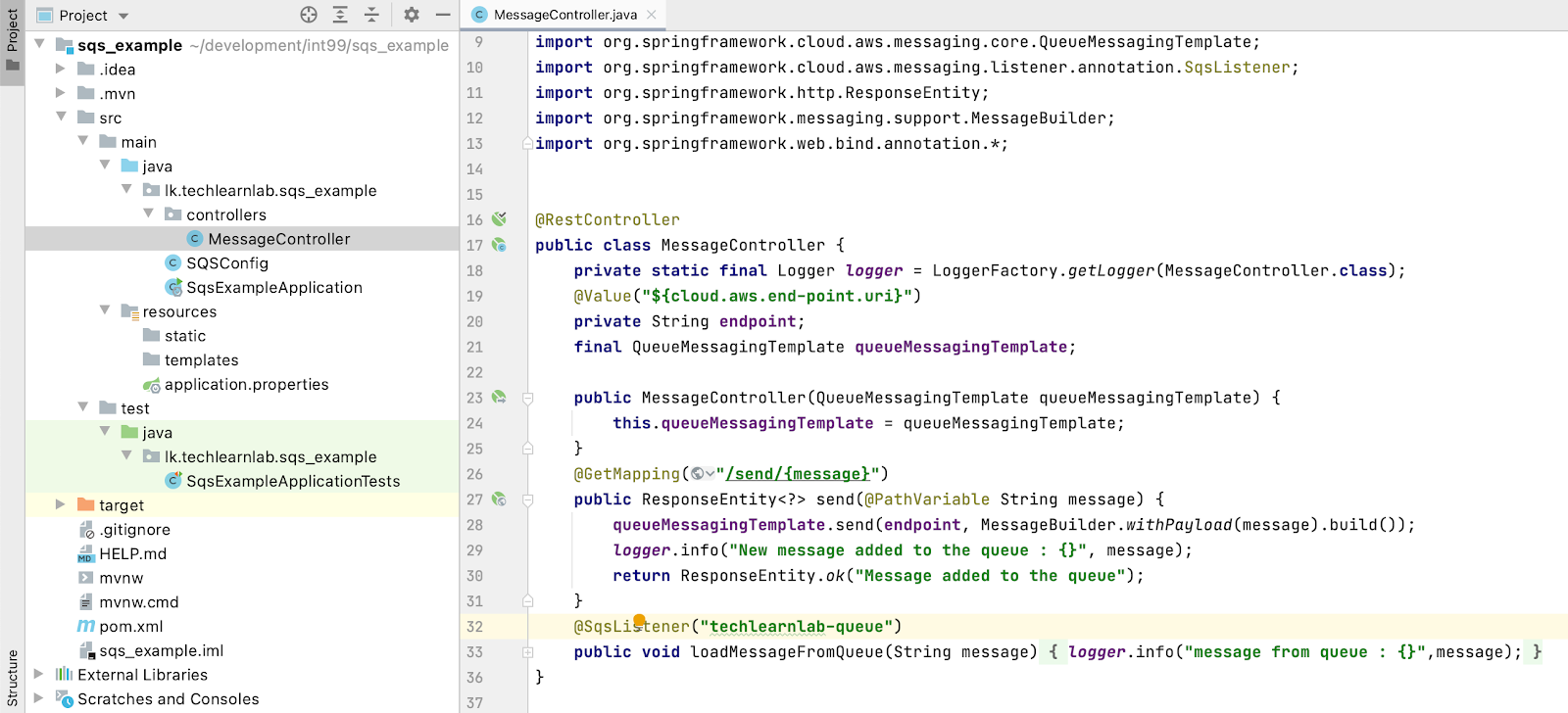Collapse the import block fold marker at line 13

pyautogui.click(x=527, y=143)
